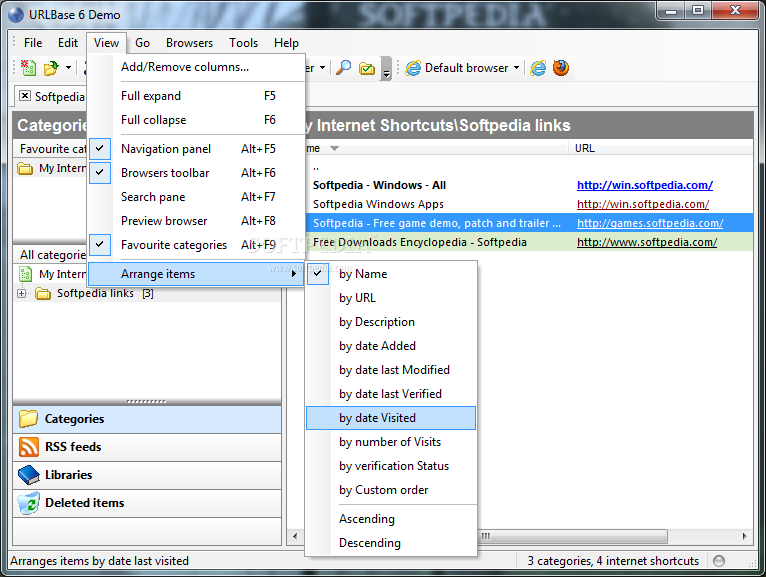Click the Libraries navigation button
Image resolution: width=766 pixels, height=577 pixels.
coord(147,475)
